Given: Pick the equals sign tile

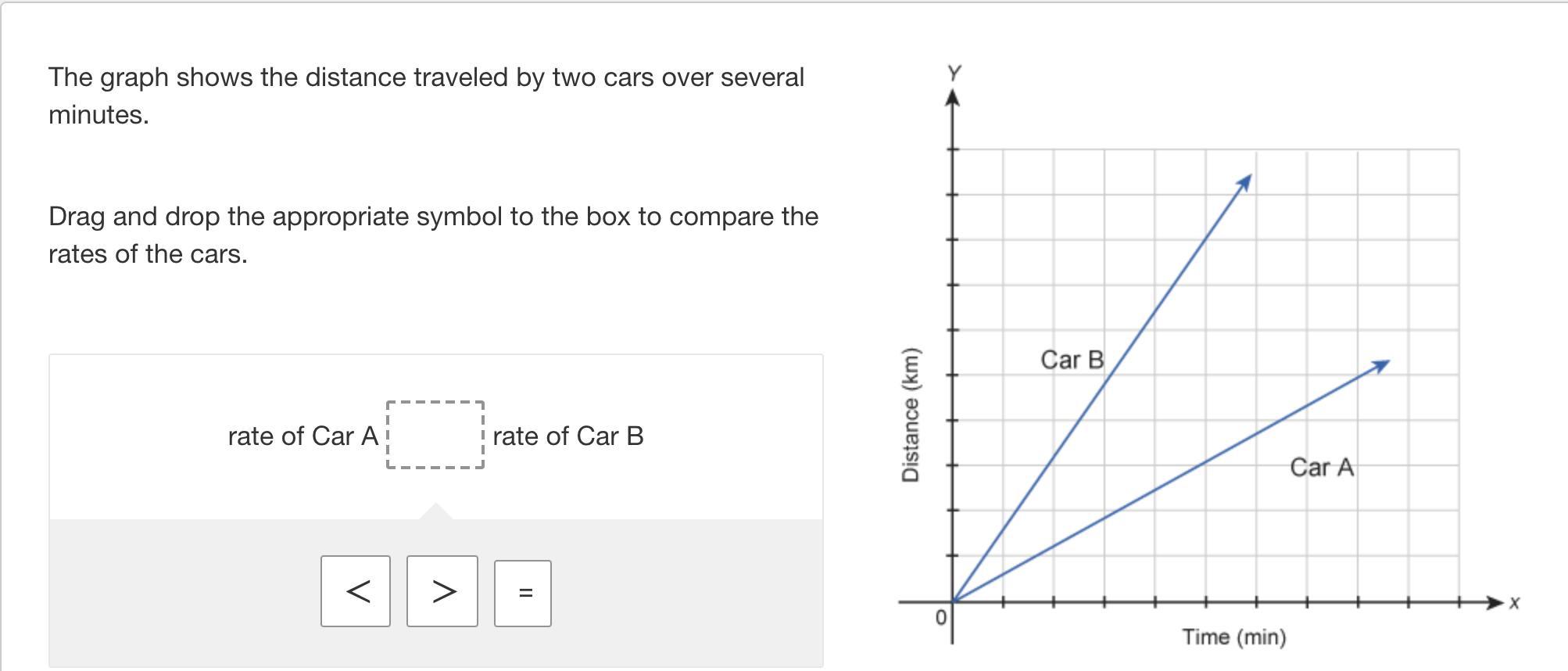Looking at the screenshot, I should coord(523,594).
